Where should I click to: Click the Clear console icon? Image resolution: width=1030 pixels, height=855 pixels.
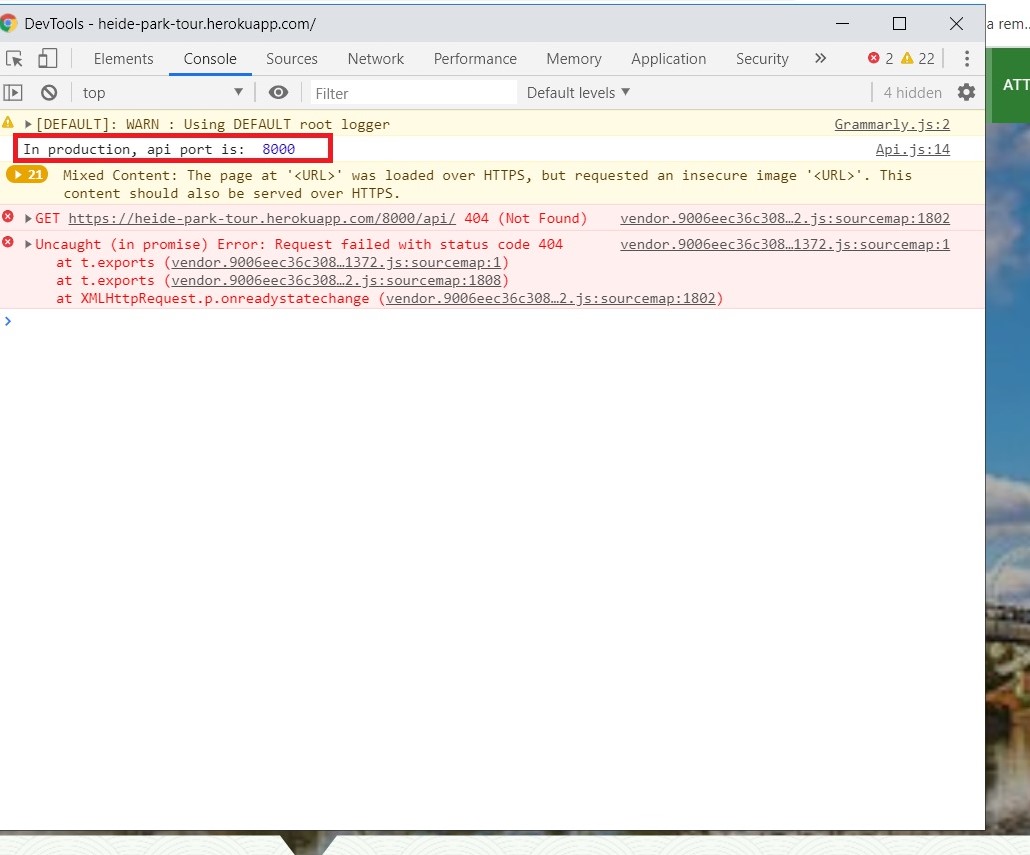pos(49,92)
